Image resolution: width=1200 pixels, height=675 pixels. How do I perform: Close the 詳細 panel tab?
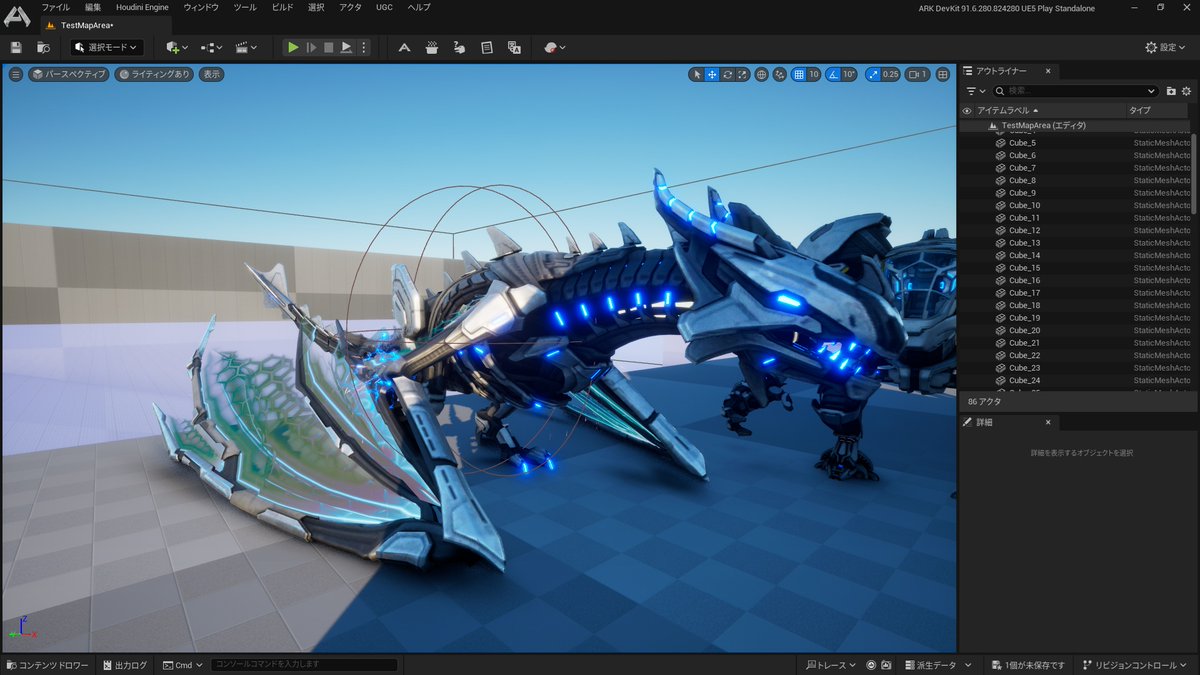coord(1048,422)
